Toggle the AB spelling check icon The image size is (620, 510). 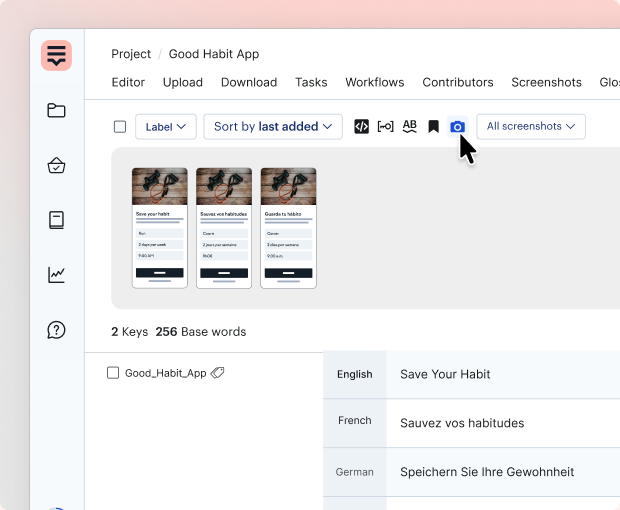[x=410, y=127]
